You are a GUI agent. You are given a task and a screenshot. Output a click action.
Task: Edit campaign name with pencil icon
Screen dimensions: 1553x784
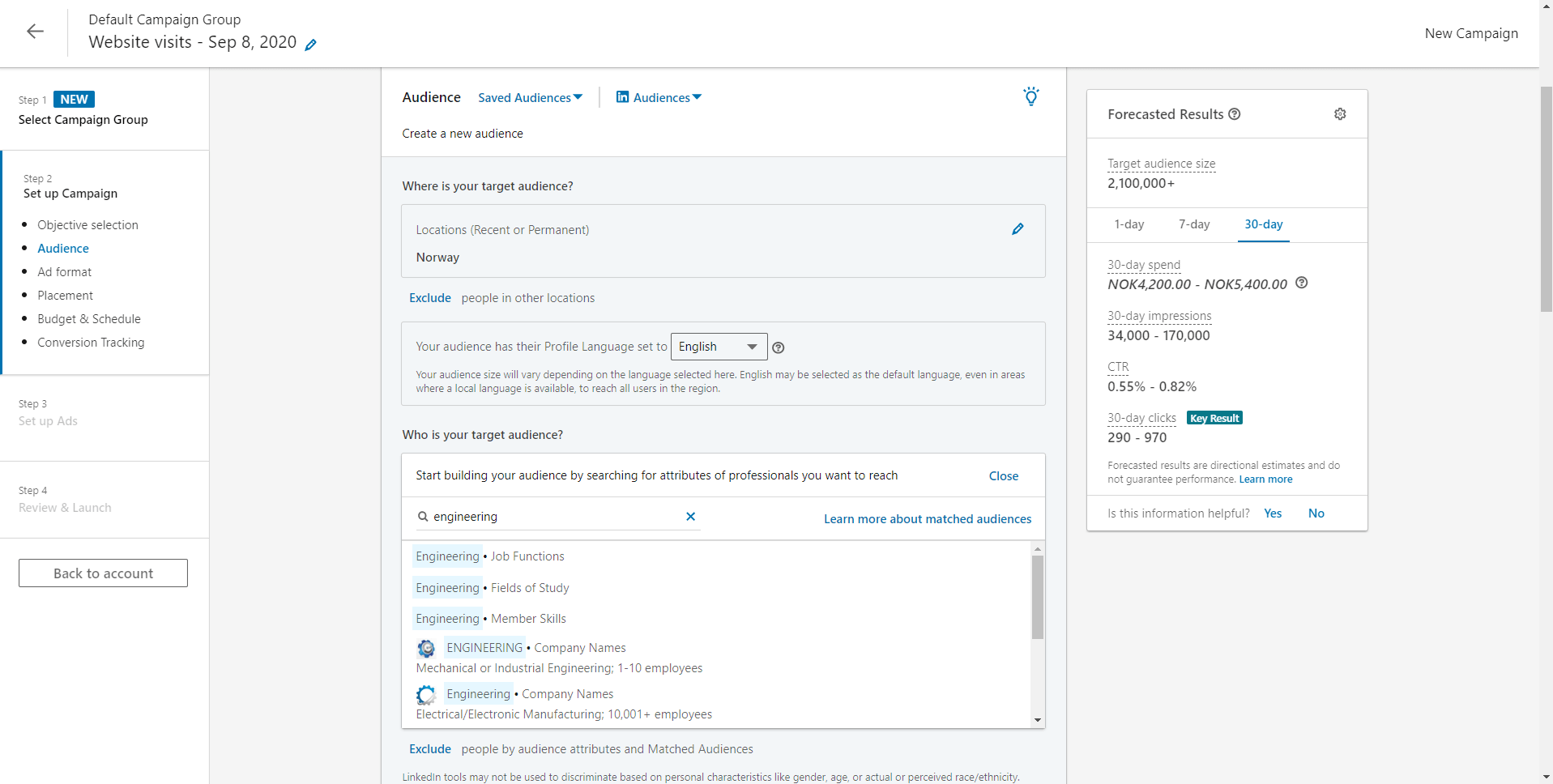(310, 45)
